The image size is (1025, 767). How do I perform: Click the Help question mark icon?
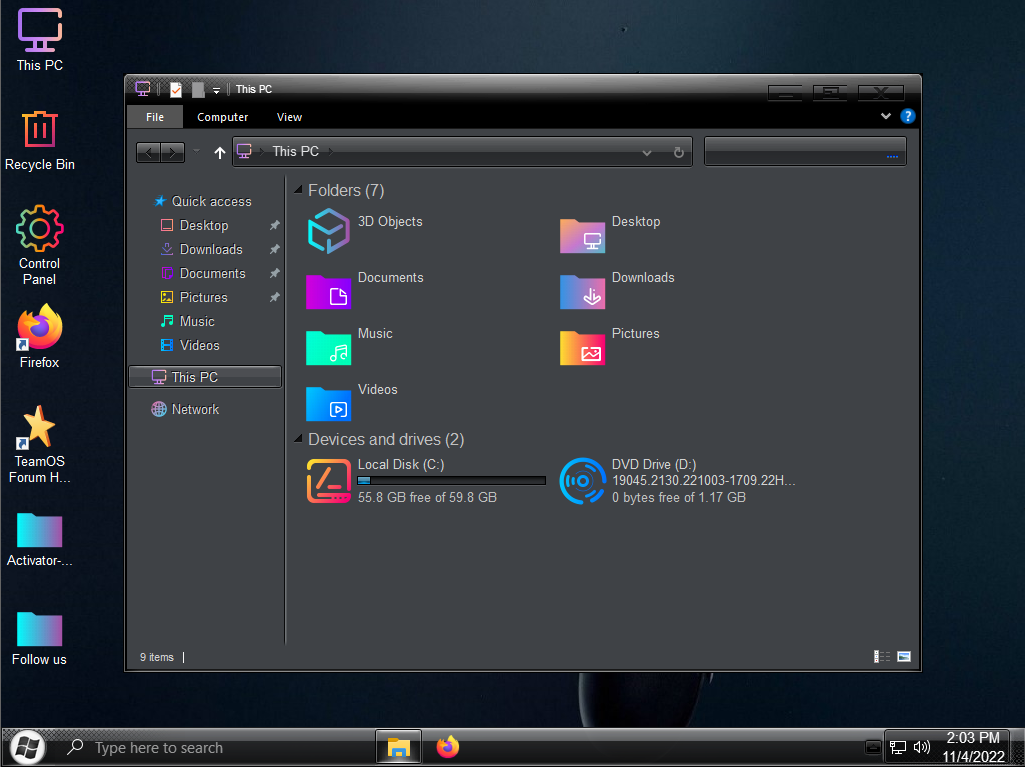click(x=908, y=116)
